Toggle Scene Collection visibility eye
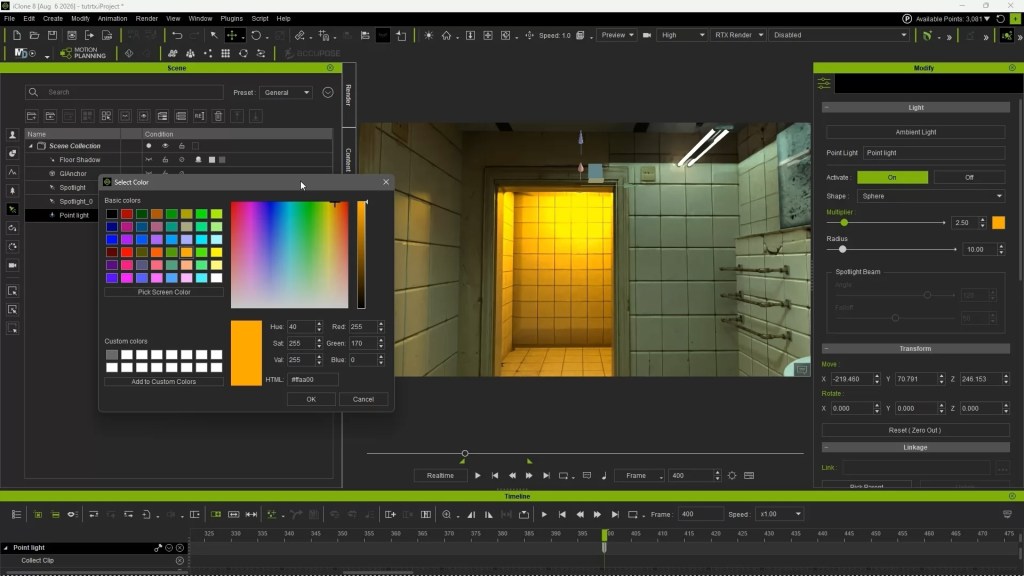The height and width of the screenshot is (576, 1024). click(165, 146)
